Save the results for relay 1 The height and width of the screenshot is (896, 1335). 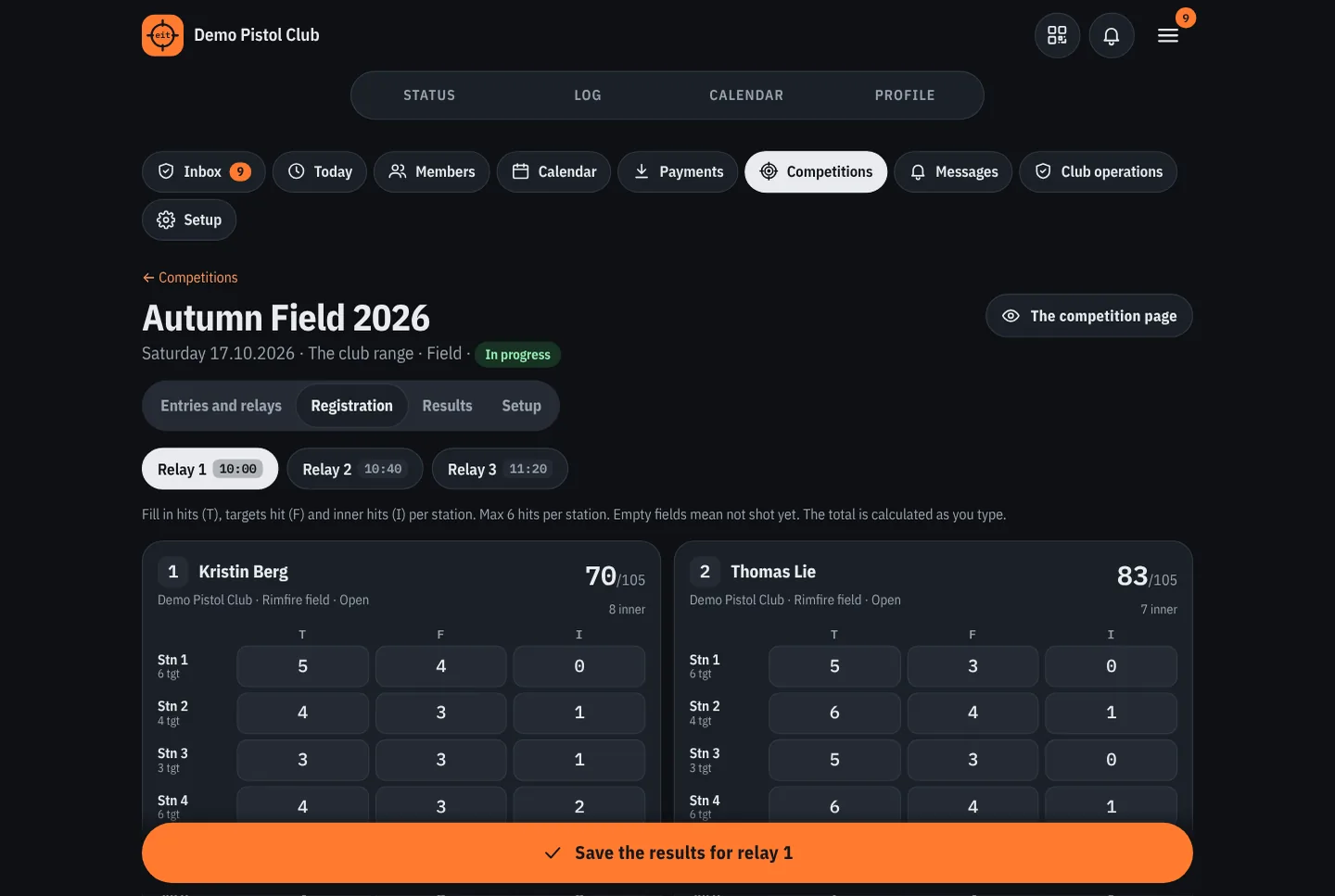click(x=667, y=852)
